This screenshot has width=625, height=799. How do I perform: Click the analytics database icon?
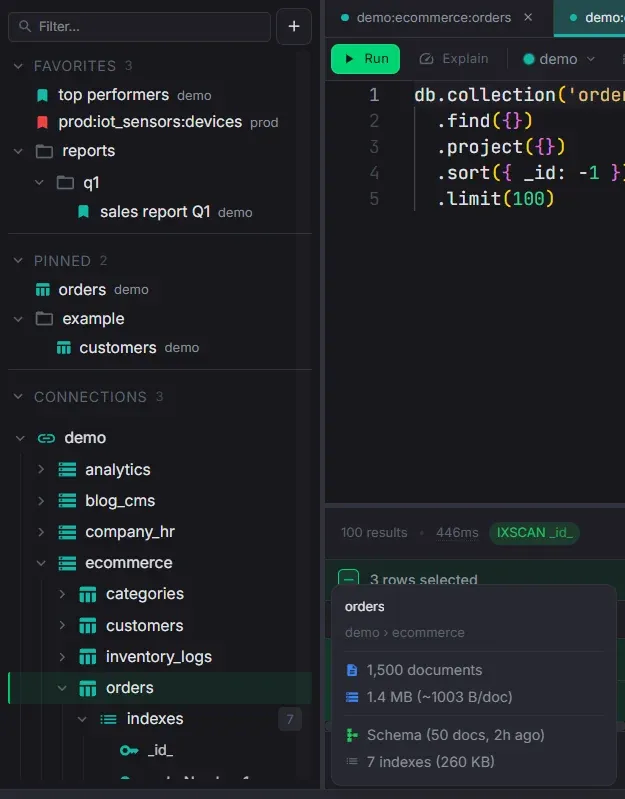[x=67, y=469]
